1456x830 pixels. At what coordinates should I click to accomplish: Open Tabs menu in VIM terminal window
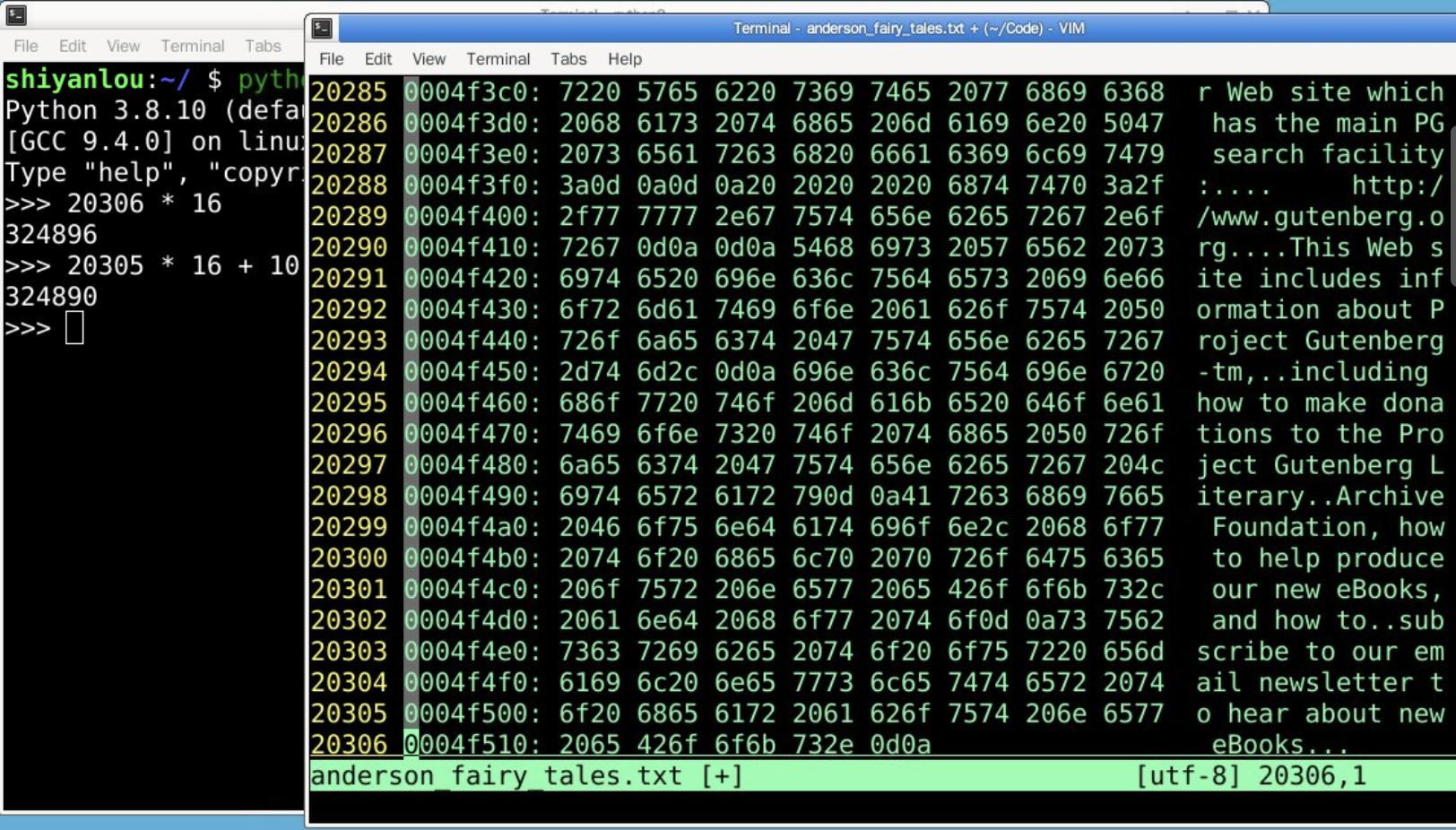coord(568,59)
